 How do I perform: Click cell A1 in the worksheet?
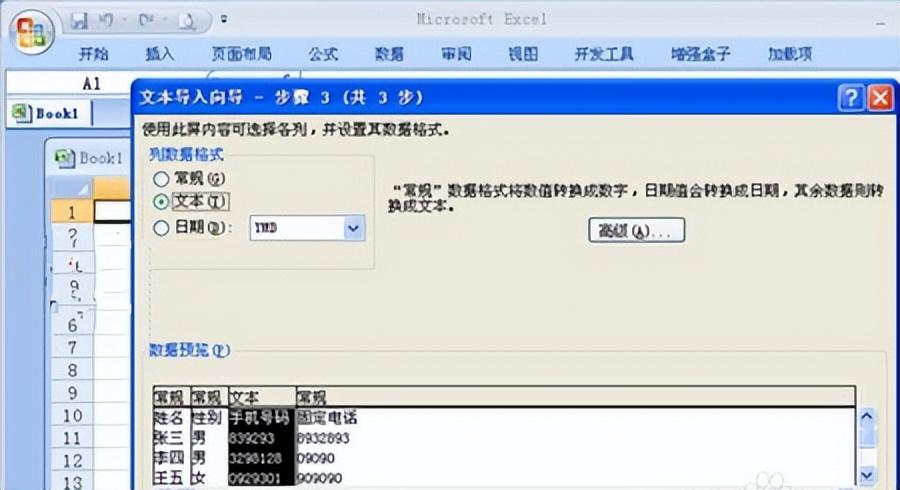point(112,211)
